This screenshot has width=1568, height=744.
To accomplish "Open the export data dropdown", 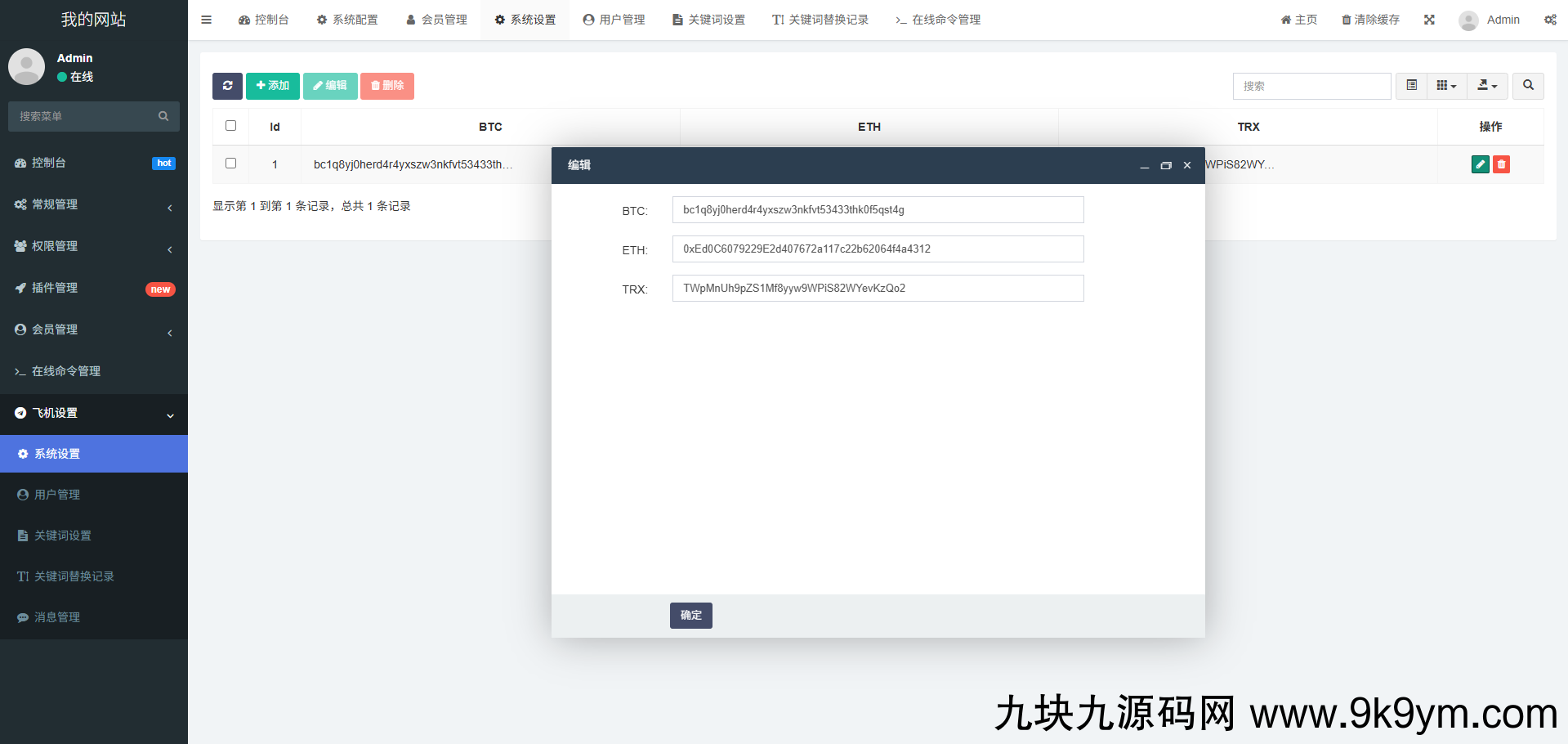I will coord(1487,86).
